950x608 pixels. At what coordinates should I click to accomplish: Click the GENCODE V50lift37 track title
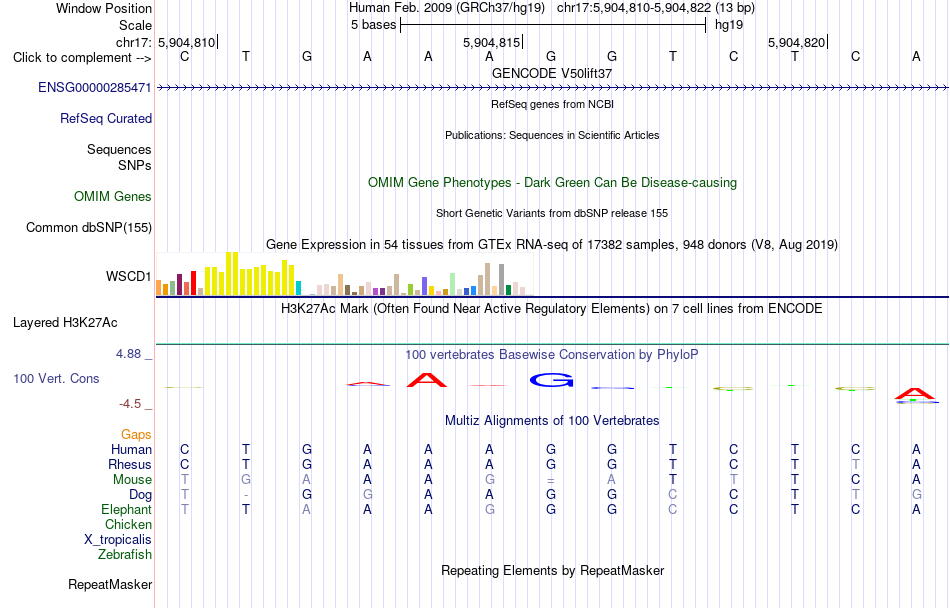tap(552, 73)
